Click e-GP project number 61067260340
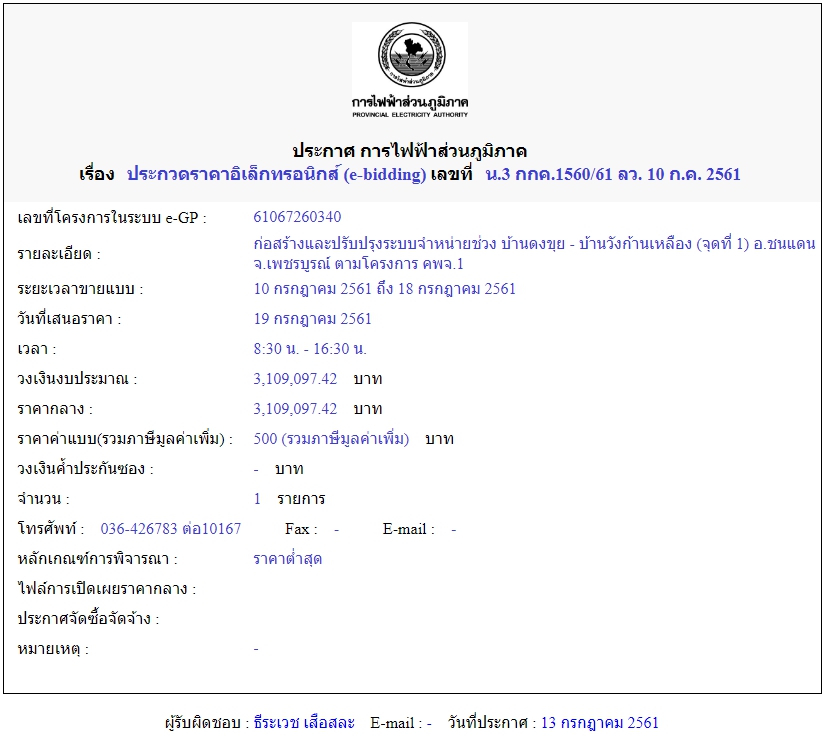The image size is (826, 738). (297, 217)
